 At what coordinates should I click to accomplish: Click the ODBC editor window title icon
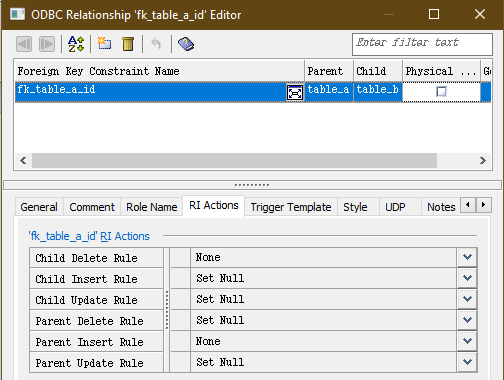(x=17, y=14)
